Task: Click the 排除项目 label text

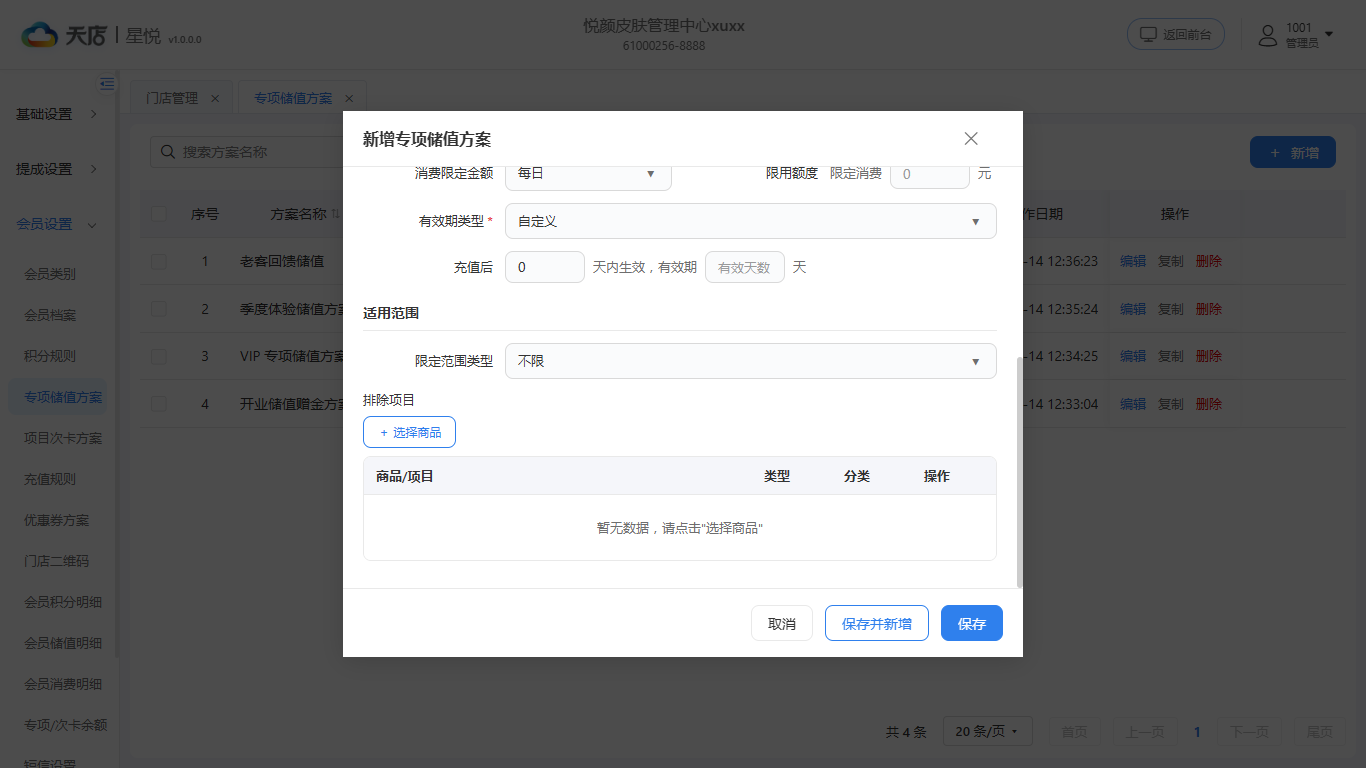Action: (389, 400)
